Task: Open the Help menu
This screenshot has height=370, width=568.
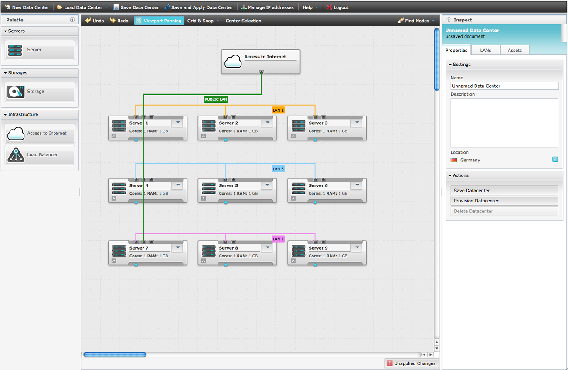Action: click(309, 7)
